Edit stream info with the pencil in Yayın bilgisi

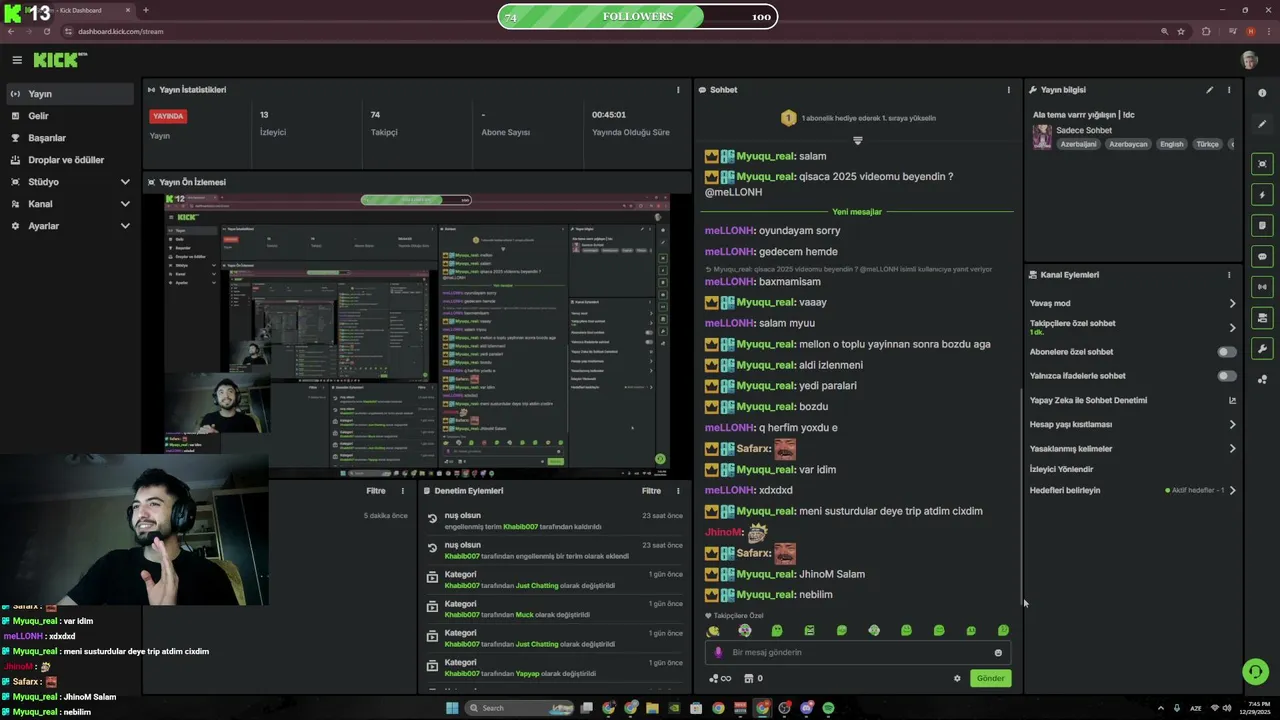[x=1209, y=90]
